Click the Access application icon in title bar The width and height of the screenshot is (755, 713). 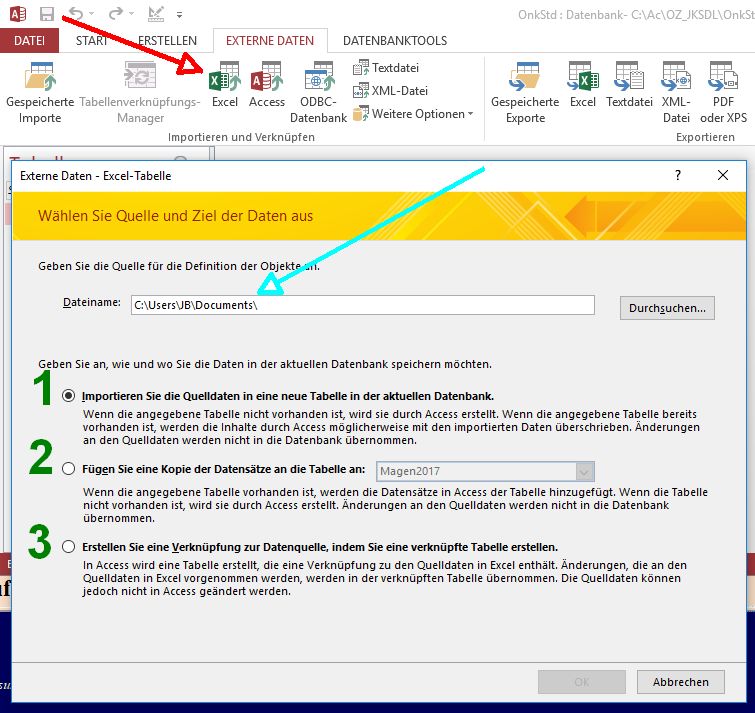[x=18, y=13]
